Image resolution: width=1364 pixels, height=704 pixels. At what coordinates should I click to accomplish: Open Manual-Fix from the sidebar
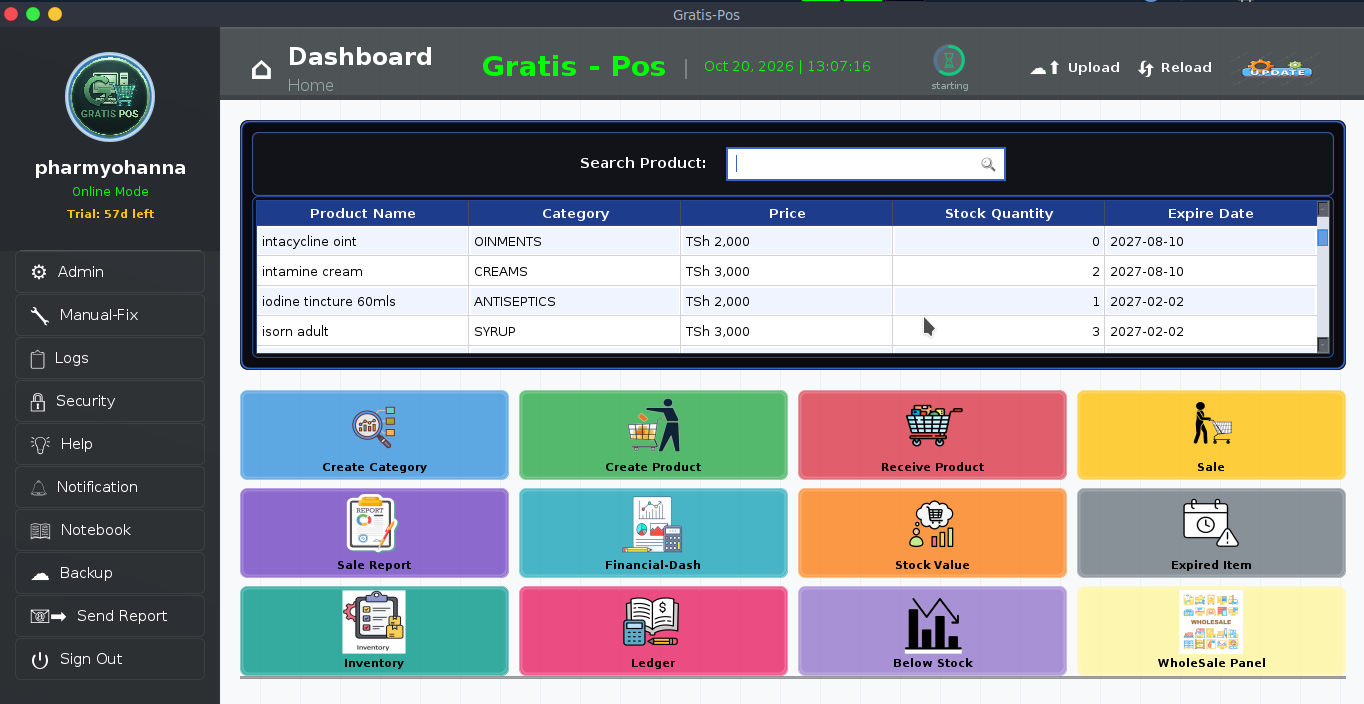[110, 315]
